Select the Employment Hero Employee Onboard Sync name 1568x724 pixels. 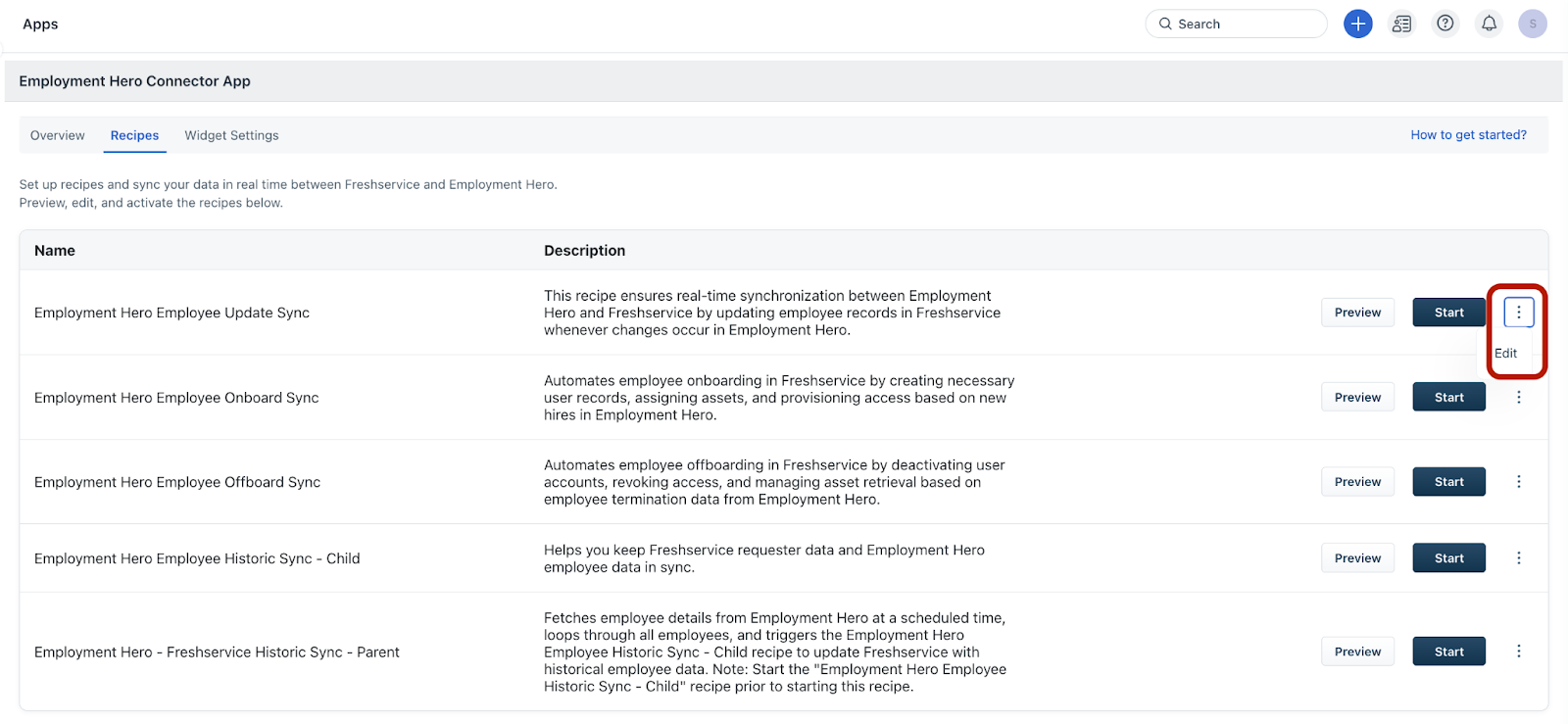(x=176, y=397)
